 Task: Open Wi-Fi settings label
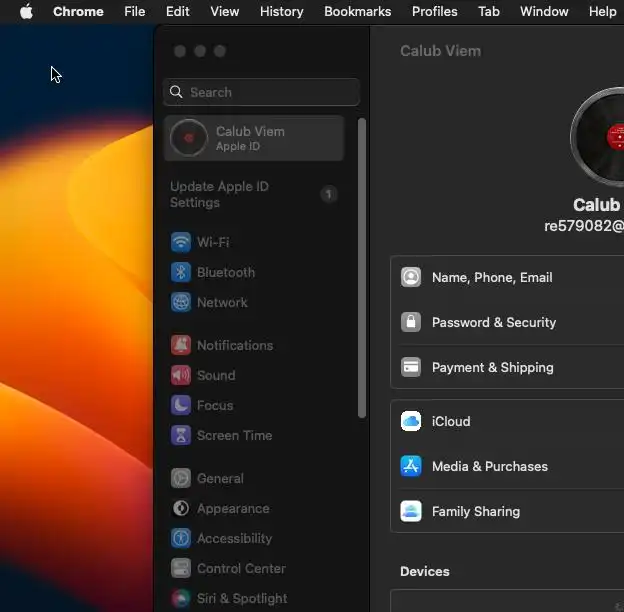tap(213, 242)
